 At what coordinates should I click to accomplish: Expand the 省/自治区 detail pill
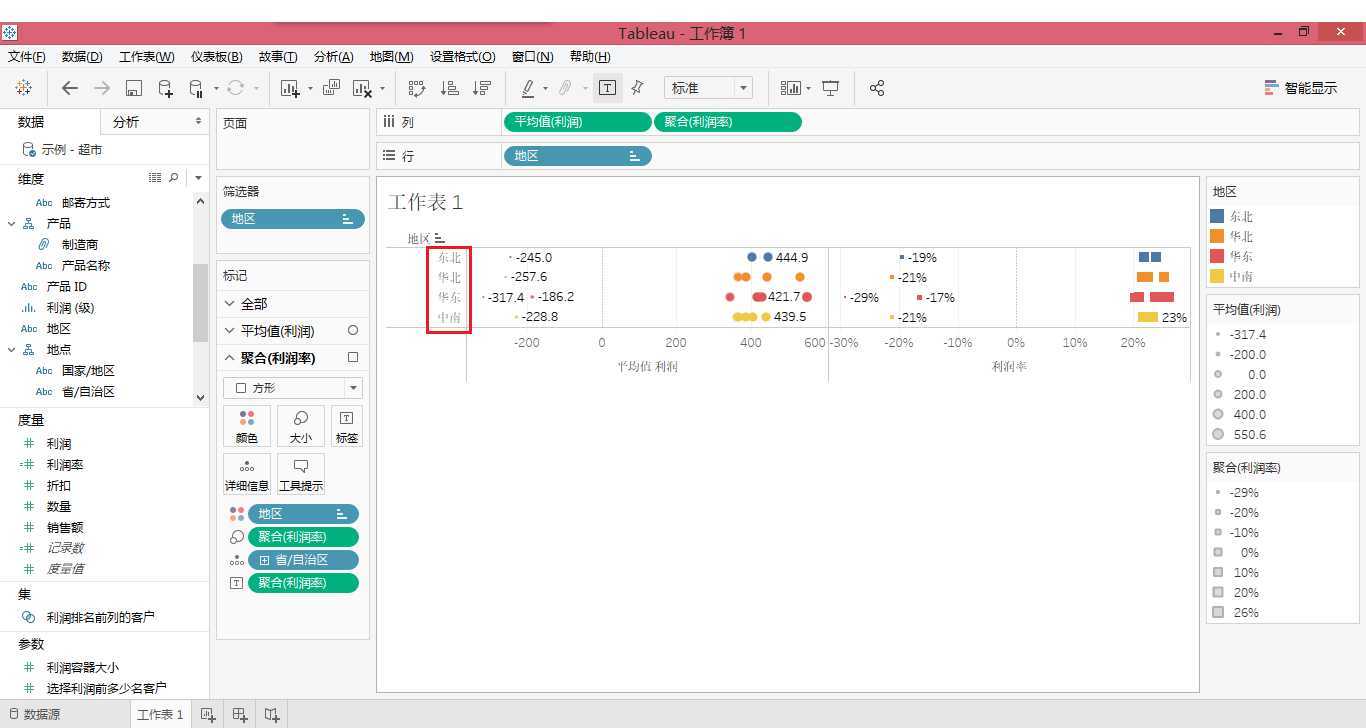click(x=265, y=560)
